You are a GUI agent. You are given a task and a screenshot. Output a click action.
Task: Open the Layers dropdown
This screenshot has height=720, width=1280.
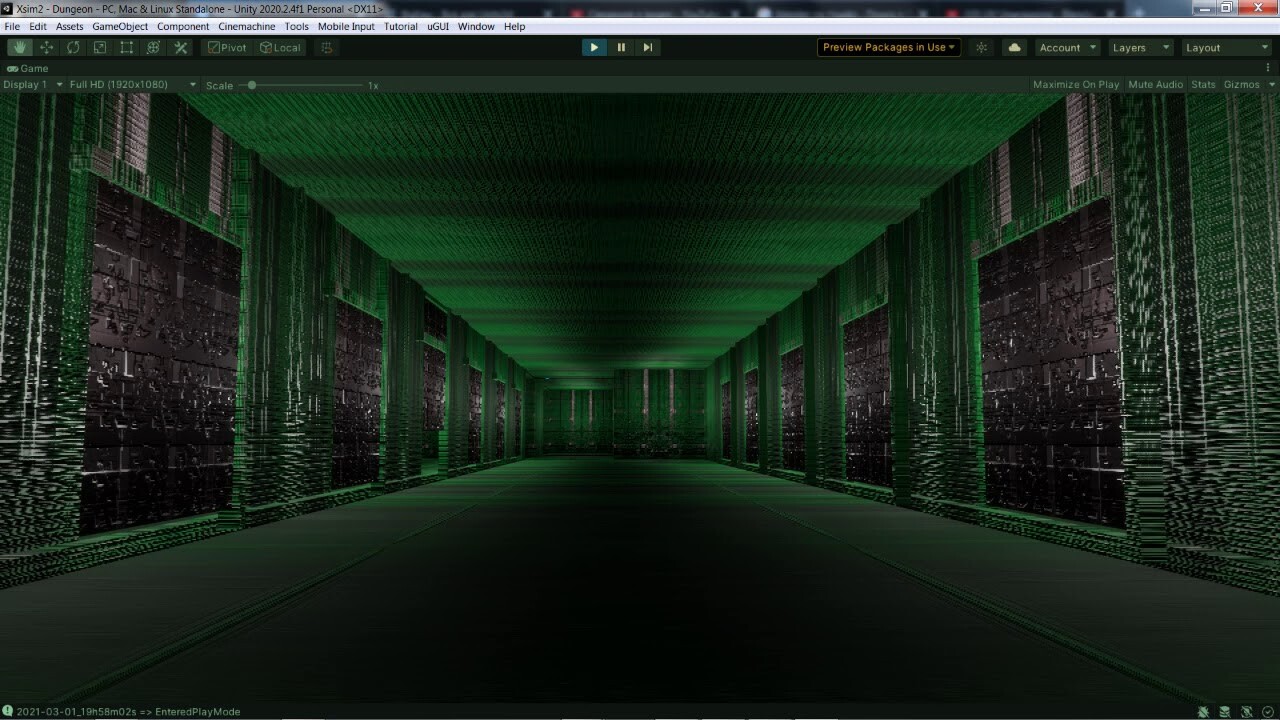[x=1140, y=47]
